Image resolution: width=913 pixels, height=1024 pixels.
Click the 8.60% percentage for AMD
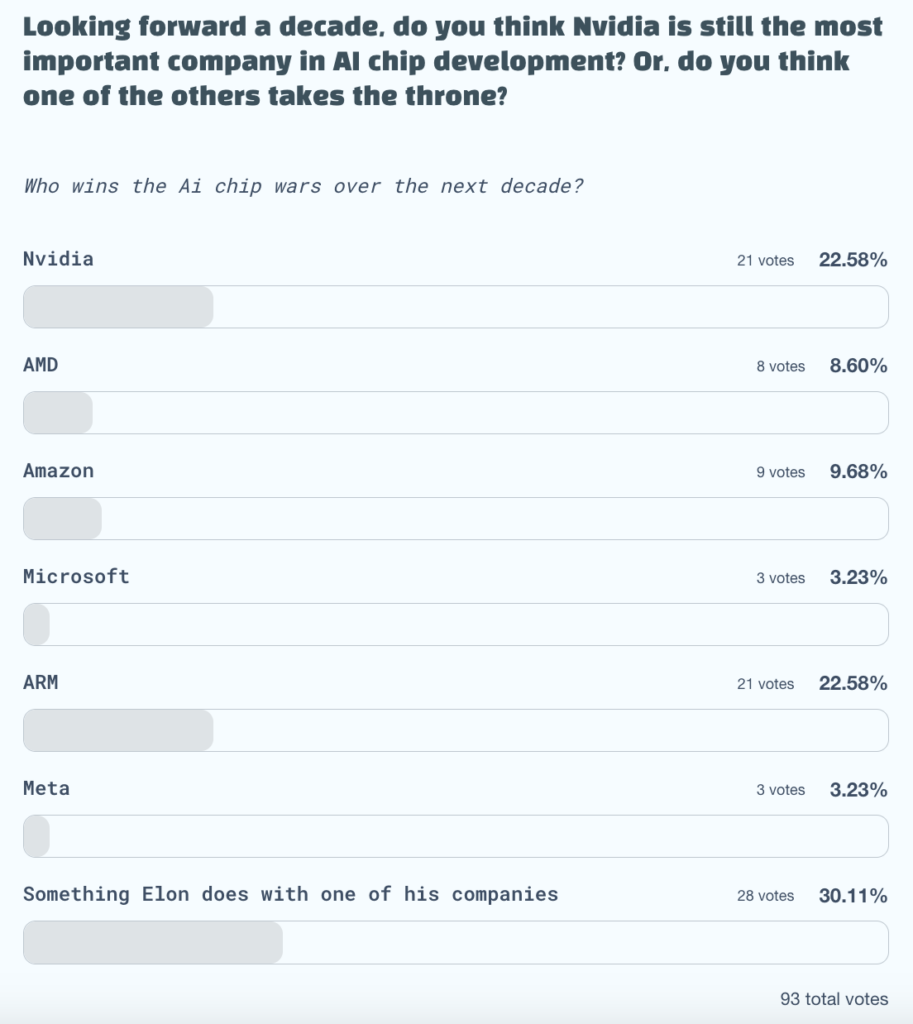click(x=858, y=366)
